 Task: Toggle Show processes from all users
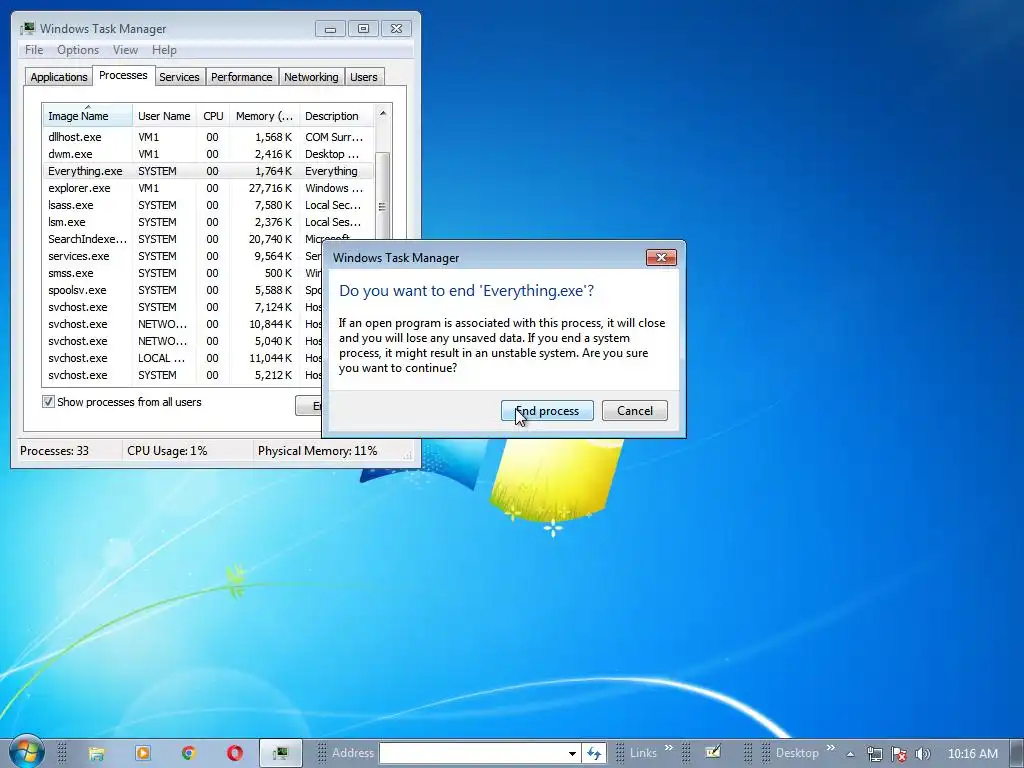[48, 402]
